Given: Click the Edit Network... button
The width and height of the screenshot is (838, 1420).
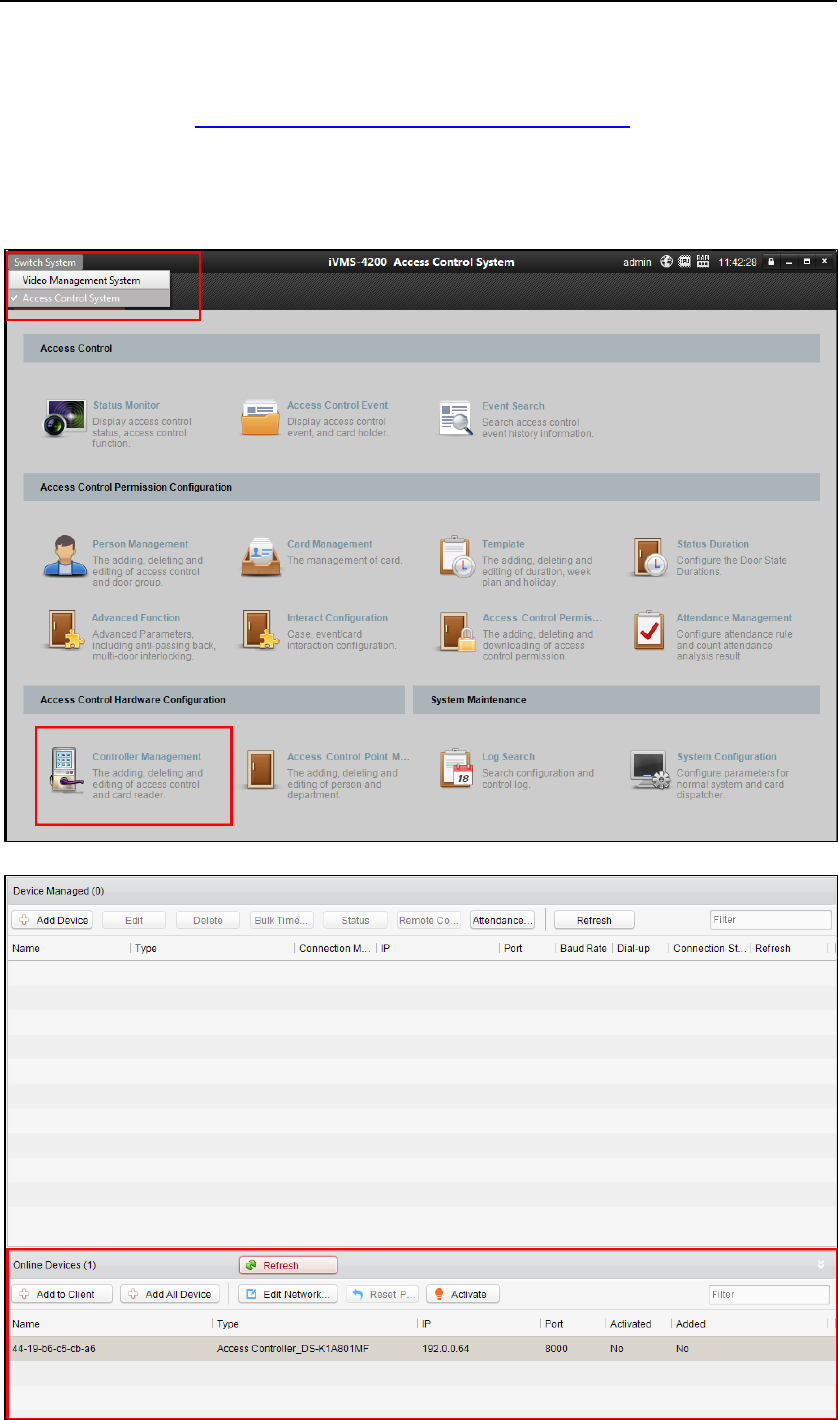Looking at the screenshot, I should [x=288, y=1294].
